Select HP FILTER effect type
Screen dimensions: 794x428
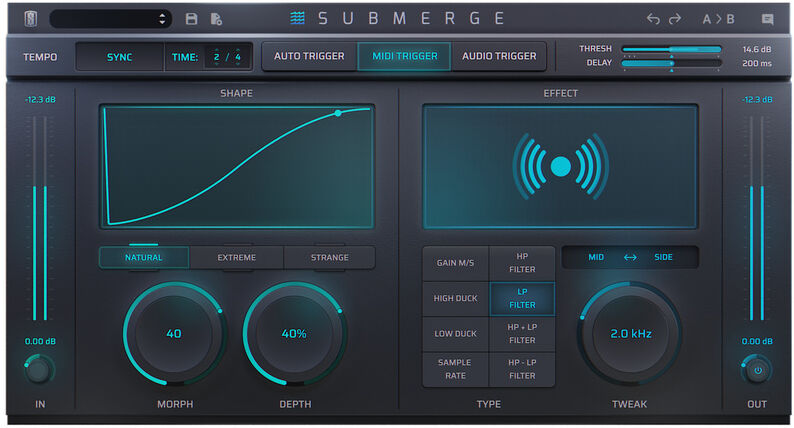coord(522,263)
